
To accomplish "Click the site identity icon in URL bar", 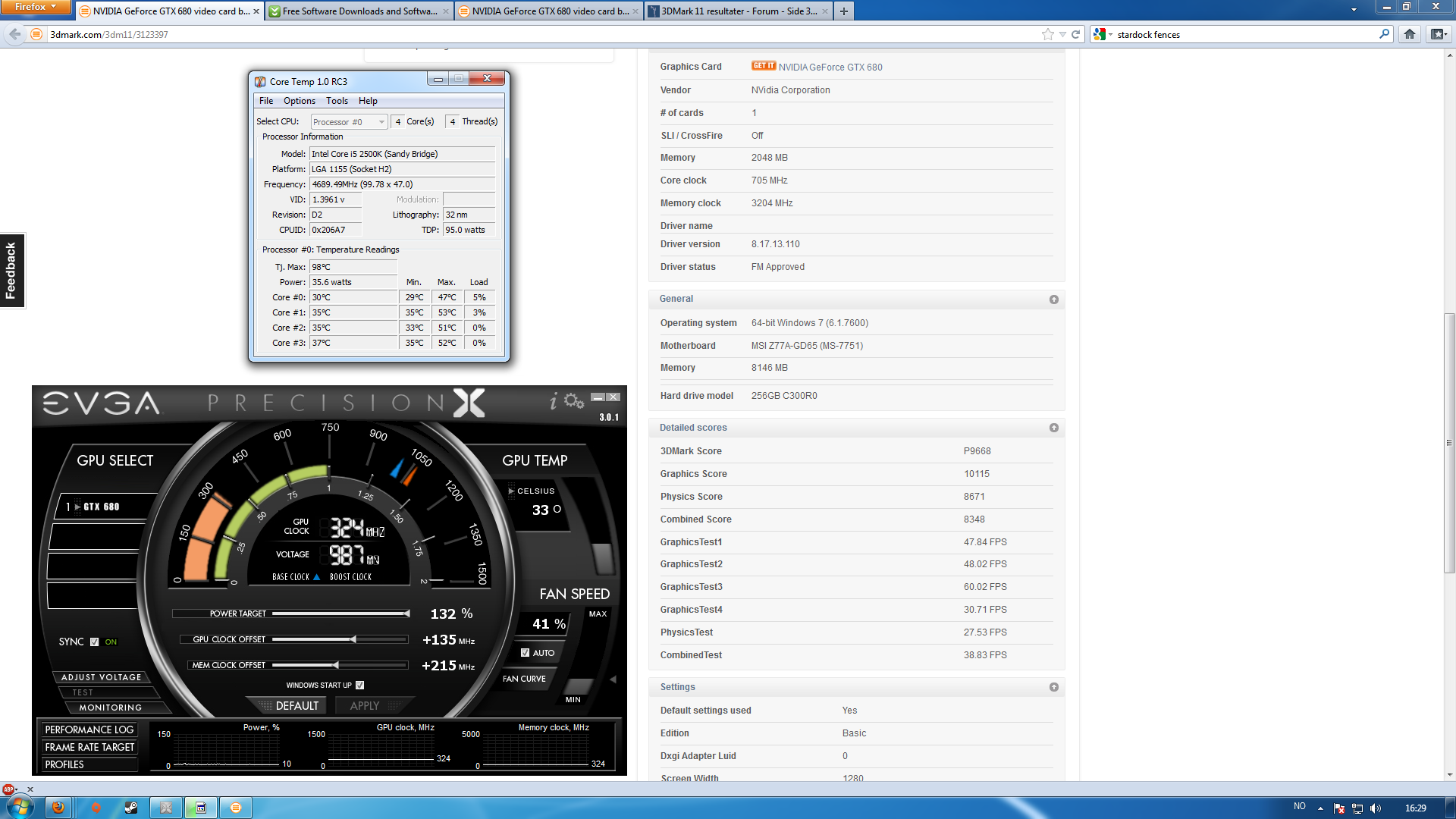I will tap(36, 34).
